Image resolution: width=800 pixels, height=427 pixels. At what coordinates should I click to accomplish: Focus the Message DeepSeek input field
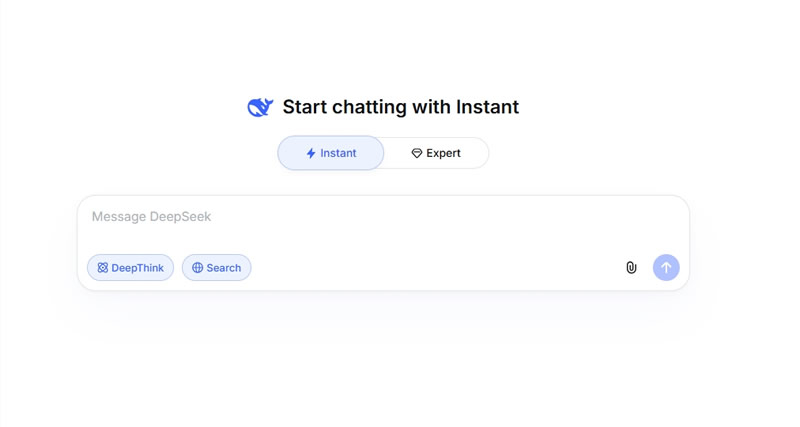pyautogui.click(x=383, y=228)
